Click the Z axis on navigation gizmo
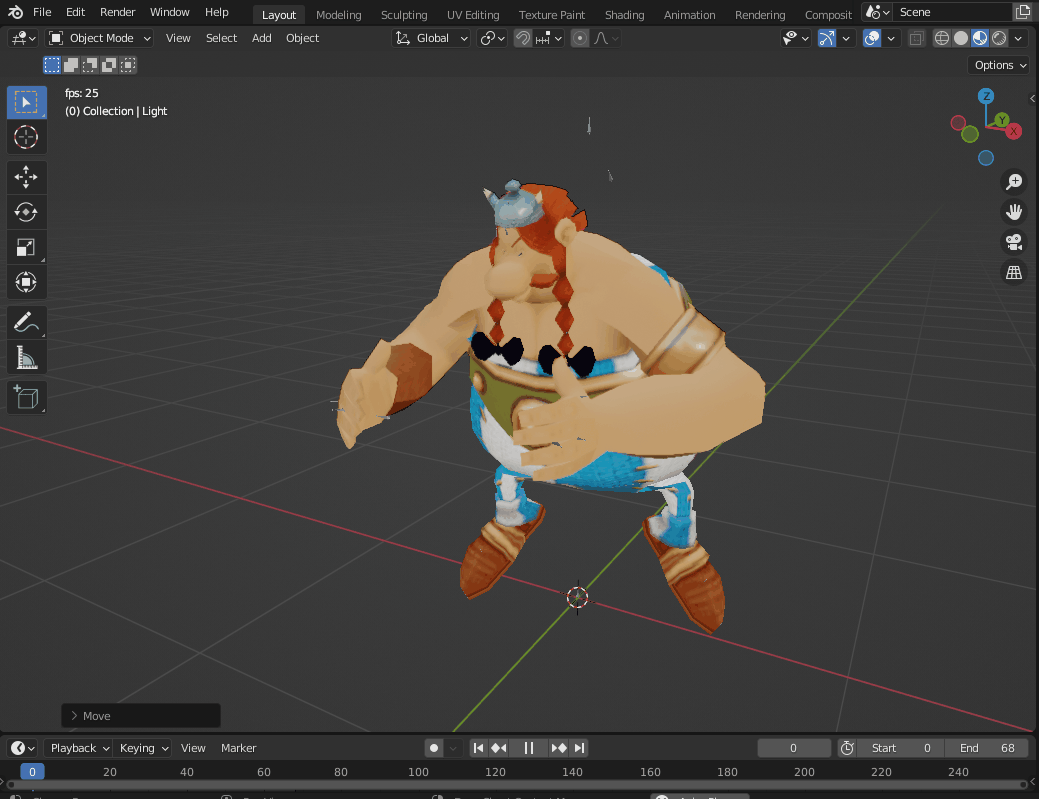This screenshot has width=1039, height=799. point(986,96)
